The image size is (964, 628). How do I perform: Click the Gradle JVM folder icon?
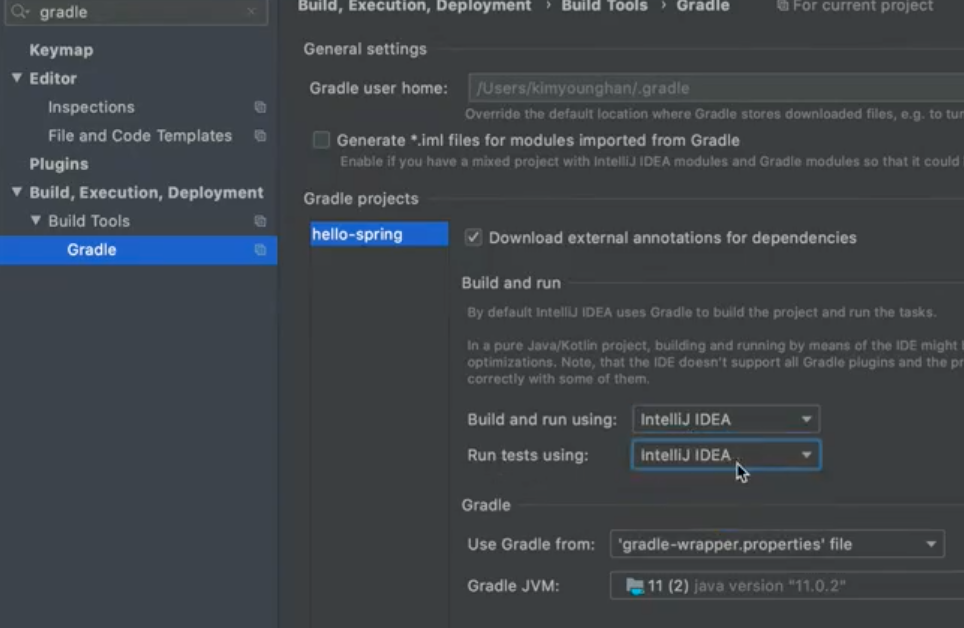(634, 586)
